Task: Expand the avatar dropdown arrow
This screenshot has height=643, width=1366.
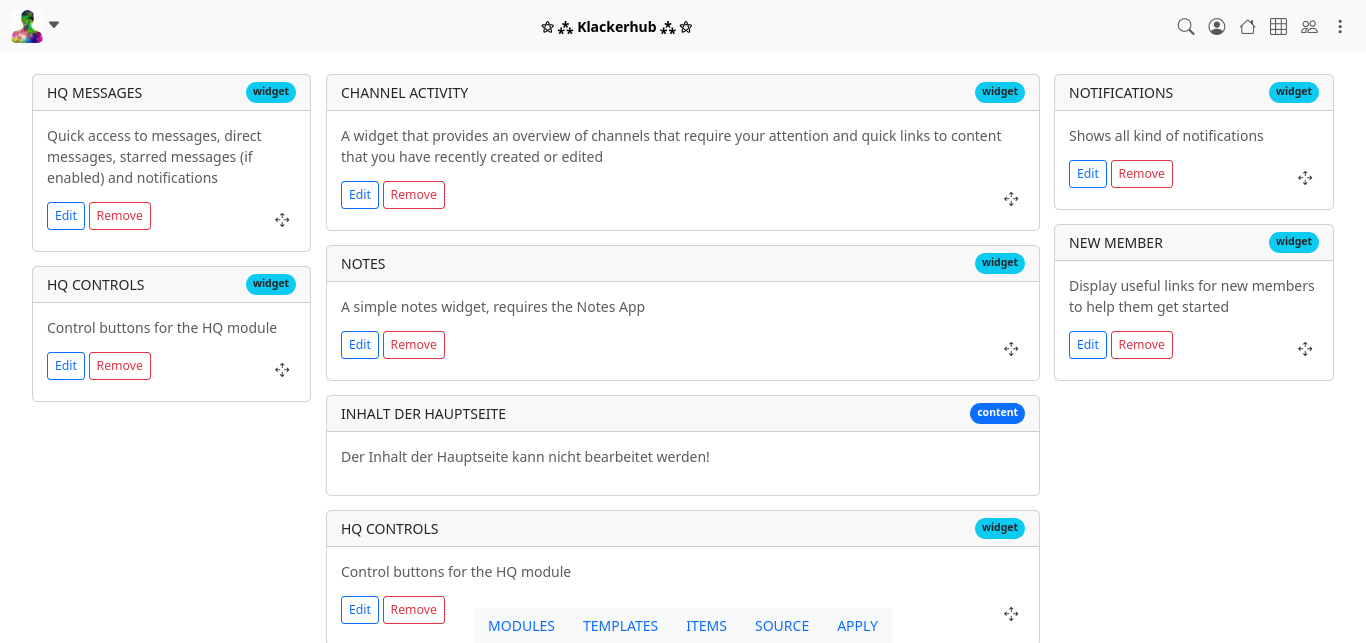Action: click(54, 25)
